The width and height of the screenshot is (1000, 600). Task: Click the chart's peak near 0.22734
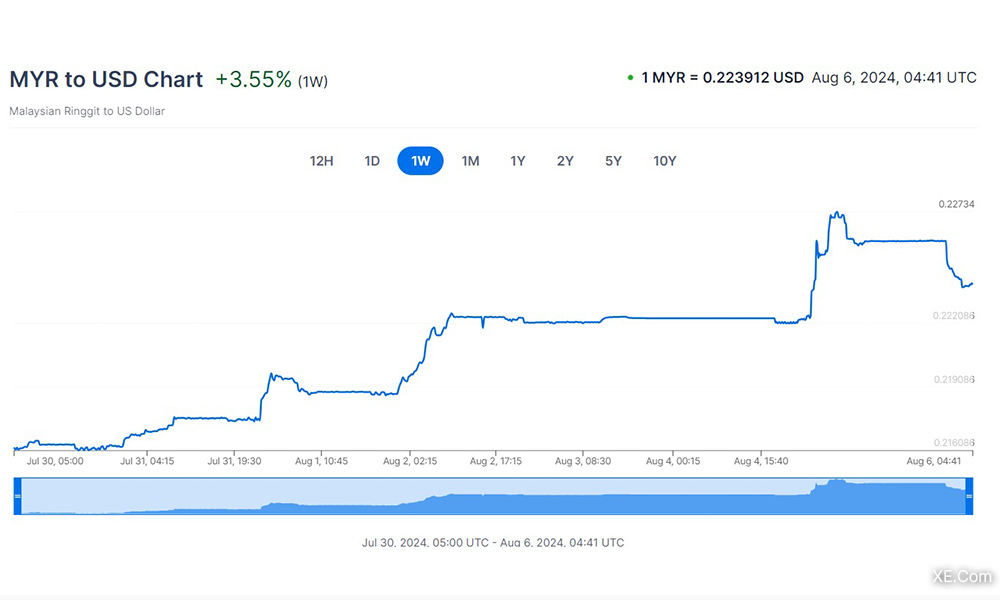pos(836,213)
